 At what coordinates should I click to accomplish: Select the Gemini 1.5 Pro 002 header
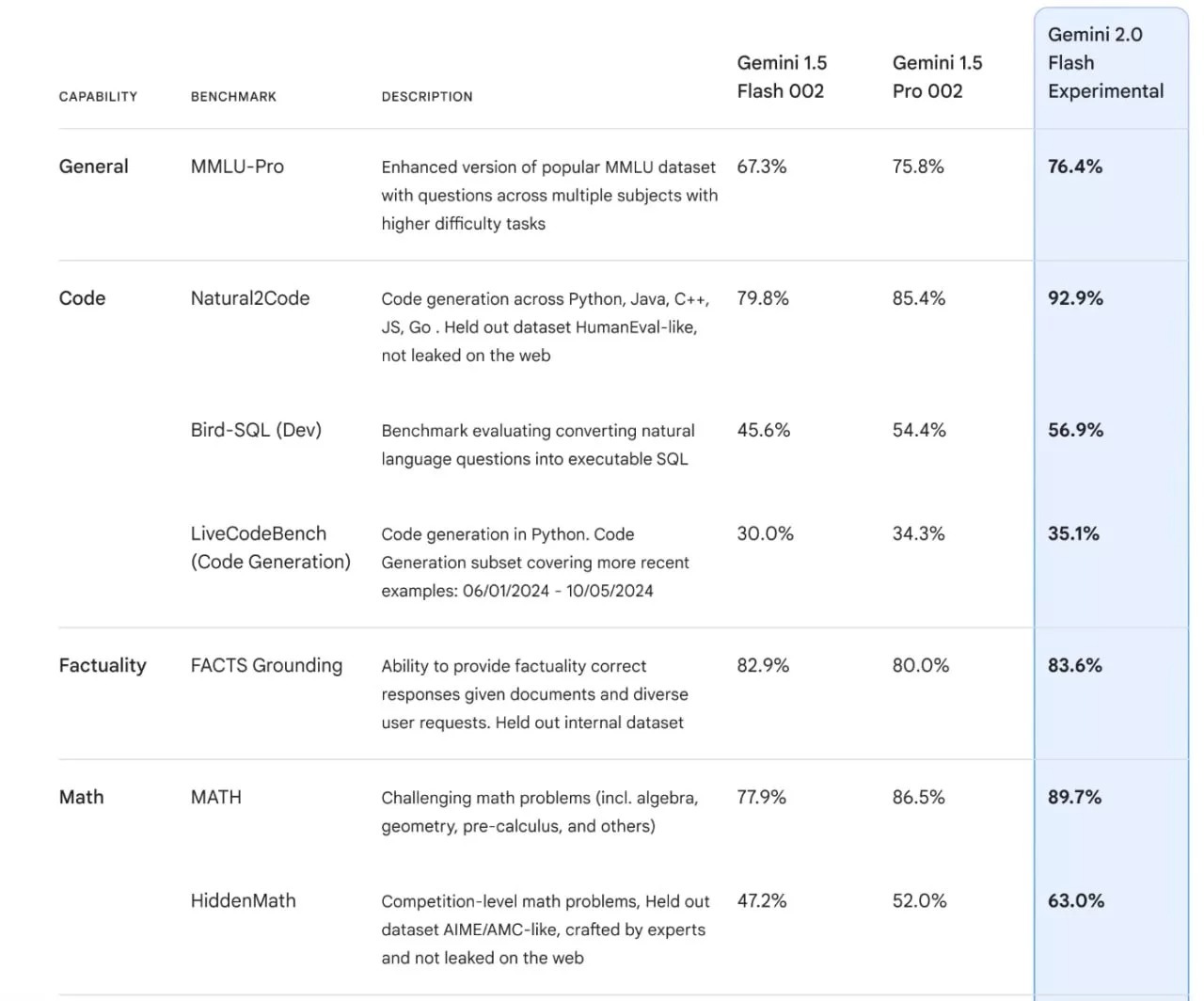[x=936, y=77]
